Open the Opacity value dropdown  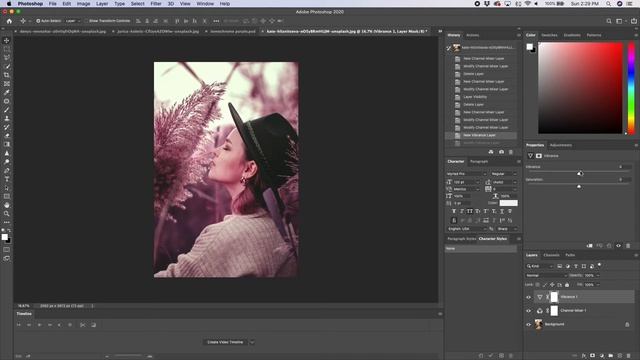(598, 276)
